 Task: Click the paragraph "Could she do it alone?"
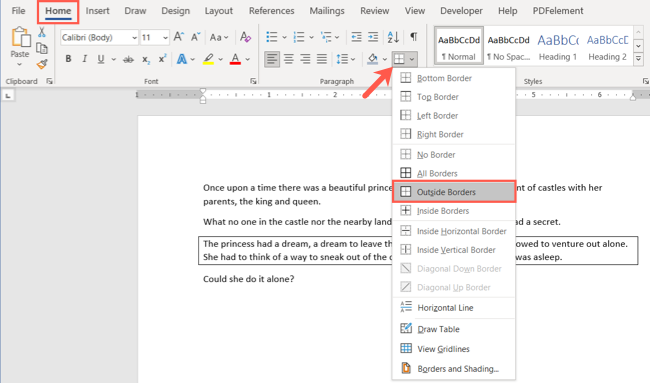coord(249,279)
